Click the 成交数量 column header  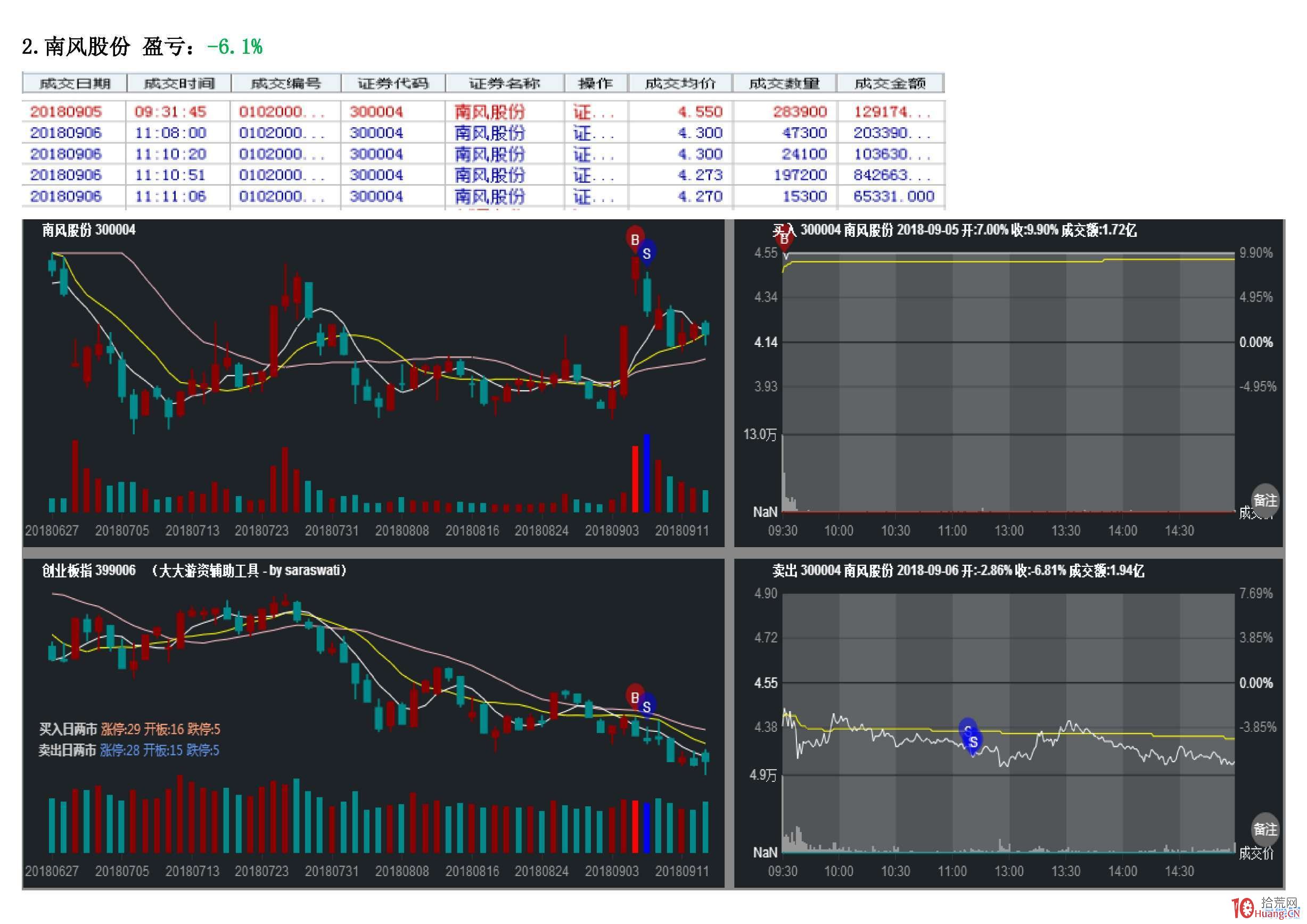784,84
